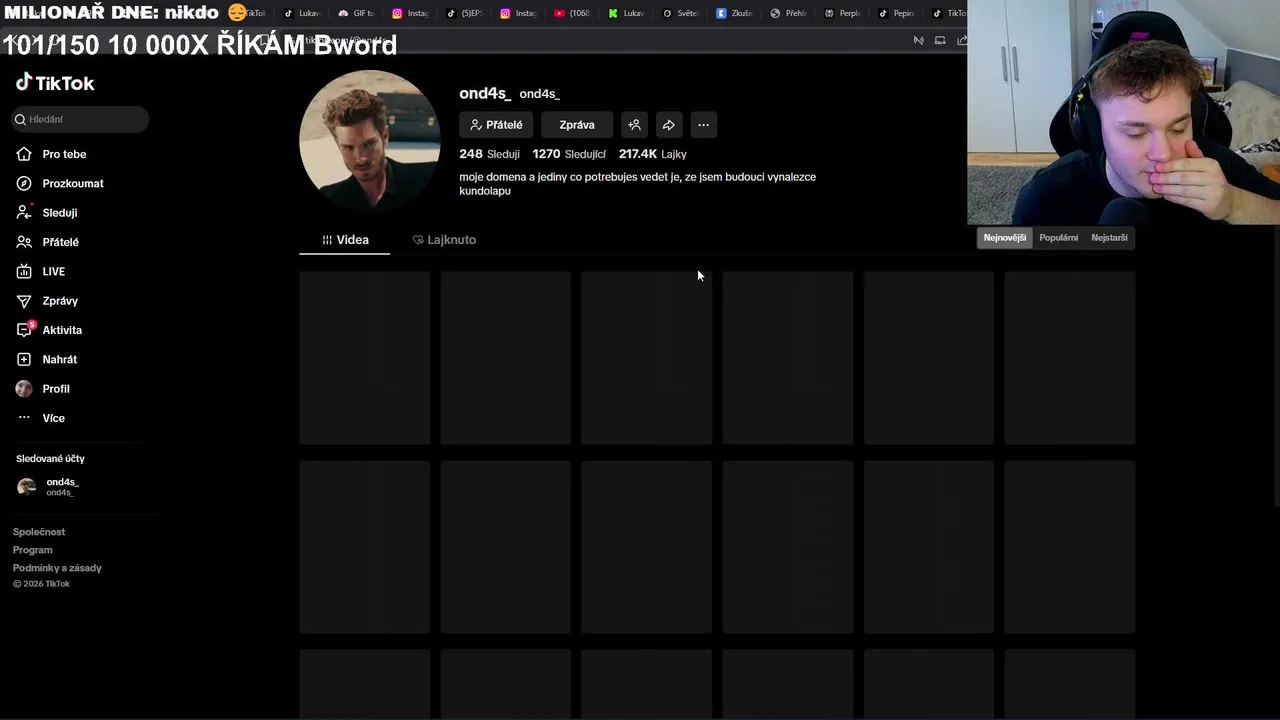Click the Přátelé button on profile

(x=496, y=125)
